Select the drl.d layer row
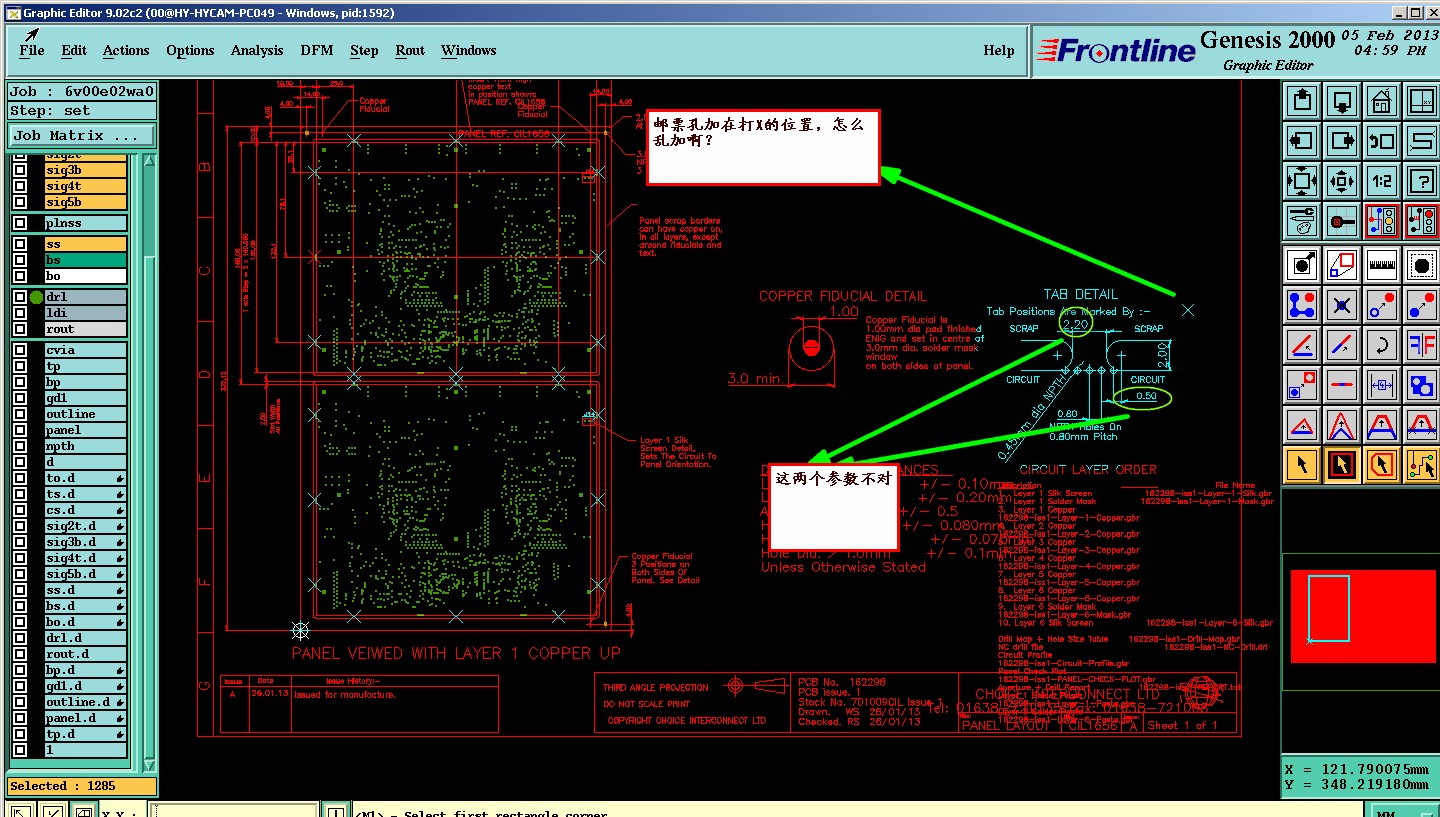This screenshot has height=817, width=1440. coord(86,638)
